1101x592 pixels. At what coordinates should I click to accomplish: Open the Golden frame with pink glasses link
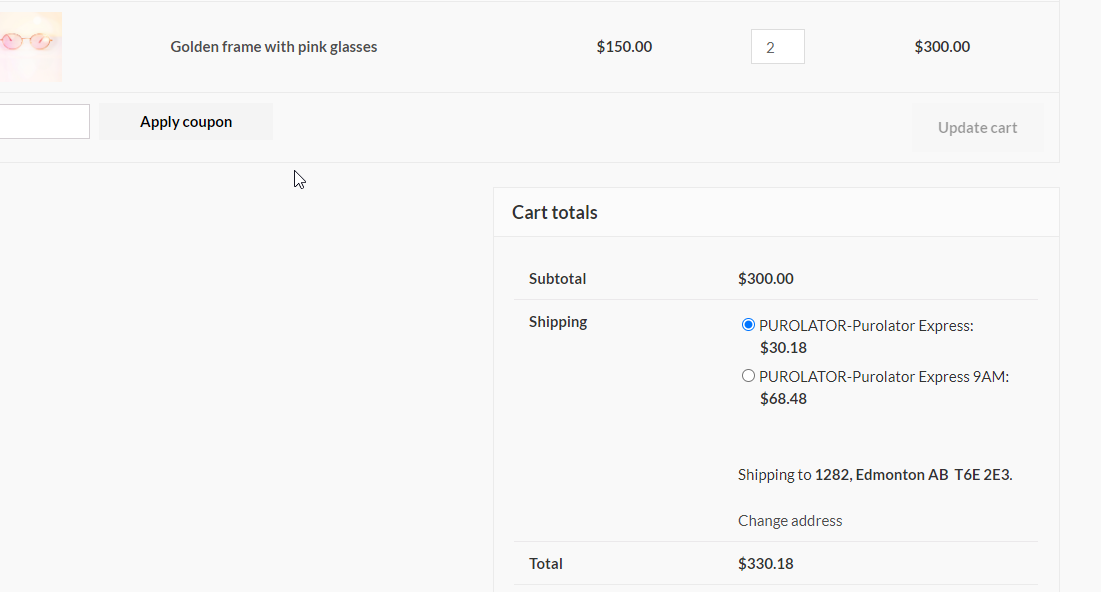pos(273,47)
